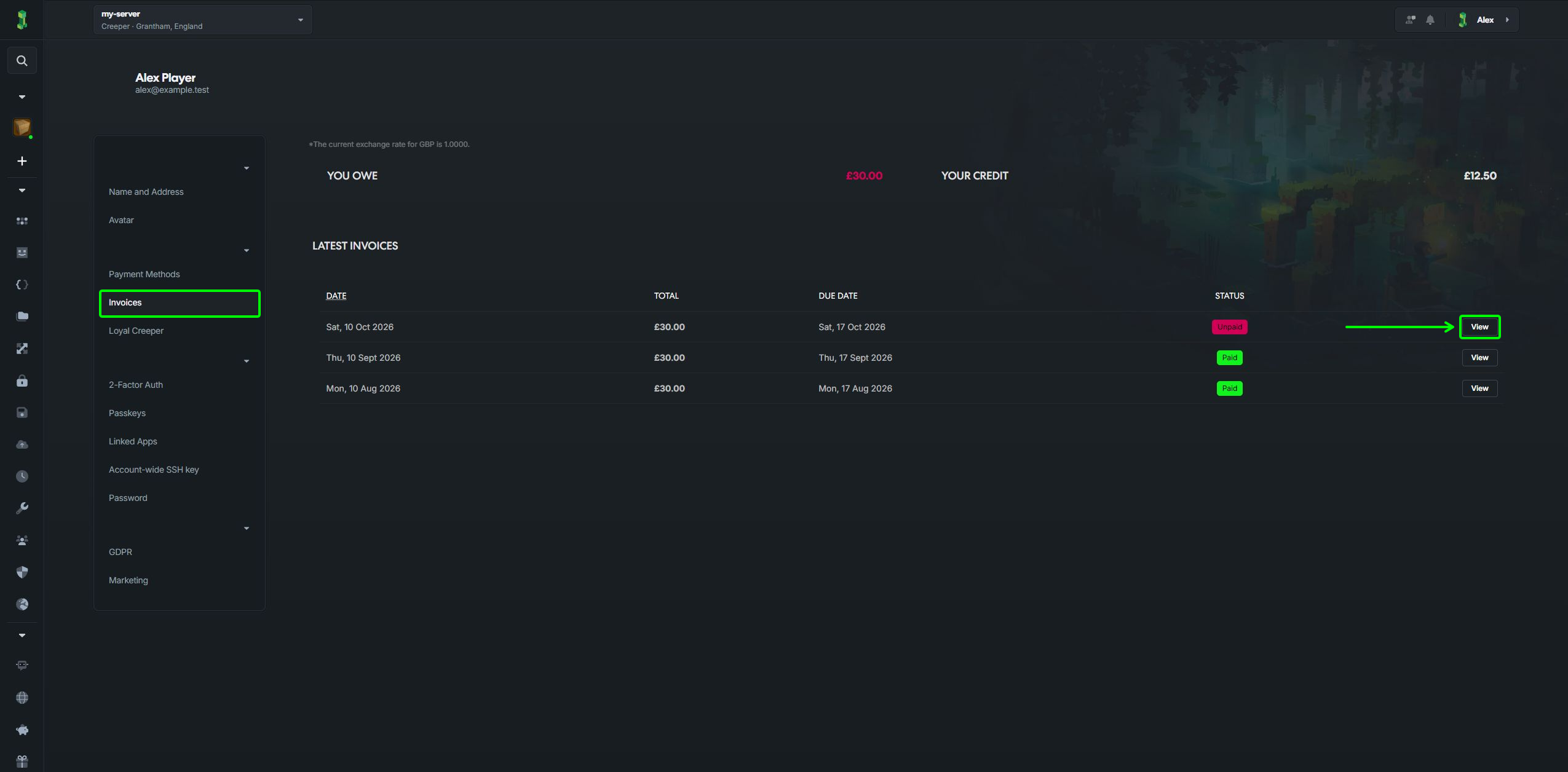Screen dimensions: 1568x772
Task: Open the clock schedule icon in the sidebar
Action: tap(22, 476)
